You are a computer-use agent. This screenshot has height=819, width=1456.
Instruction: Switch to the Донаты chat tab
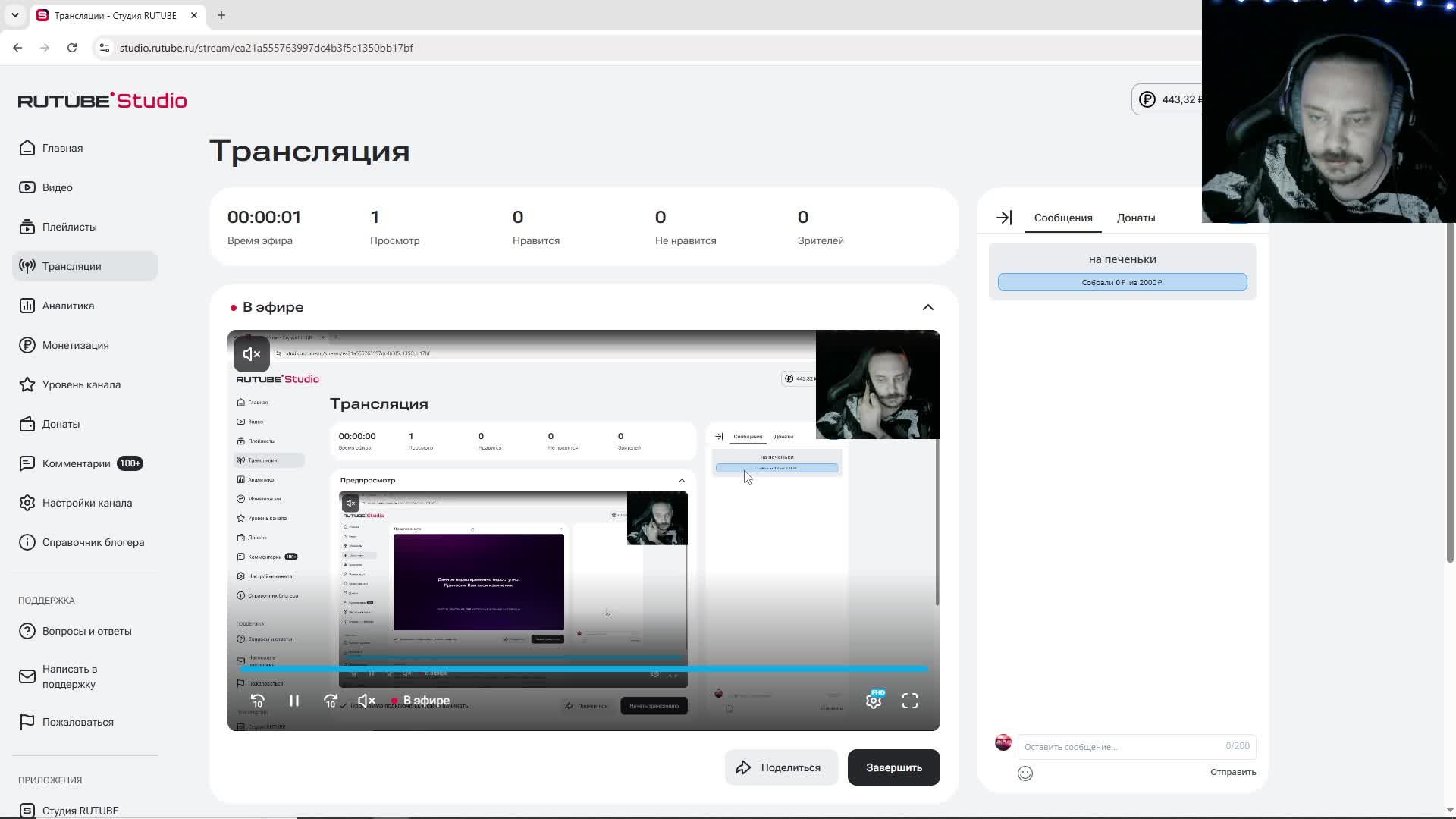(x=1136, y=218)
